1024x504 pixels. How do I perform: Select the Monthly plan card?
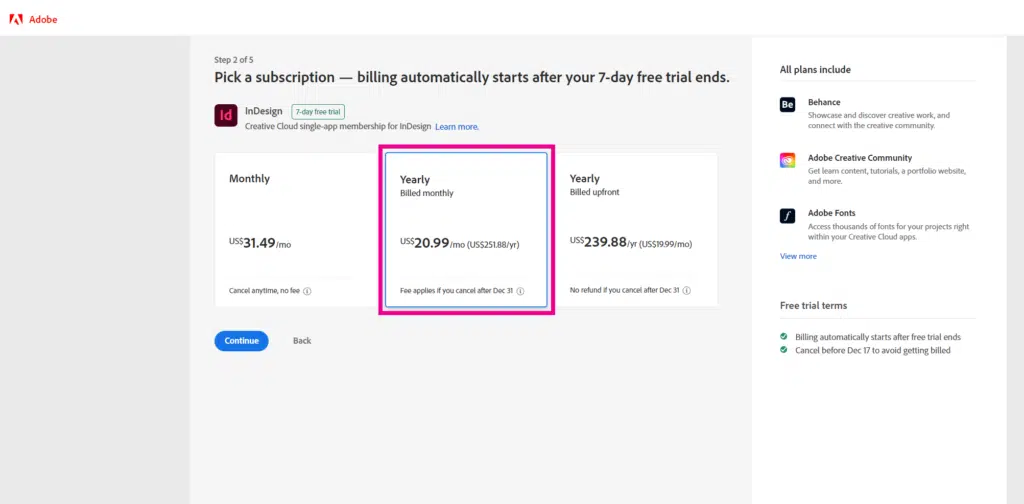298,230
